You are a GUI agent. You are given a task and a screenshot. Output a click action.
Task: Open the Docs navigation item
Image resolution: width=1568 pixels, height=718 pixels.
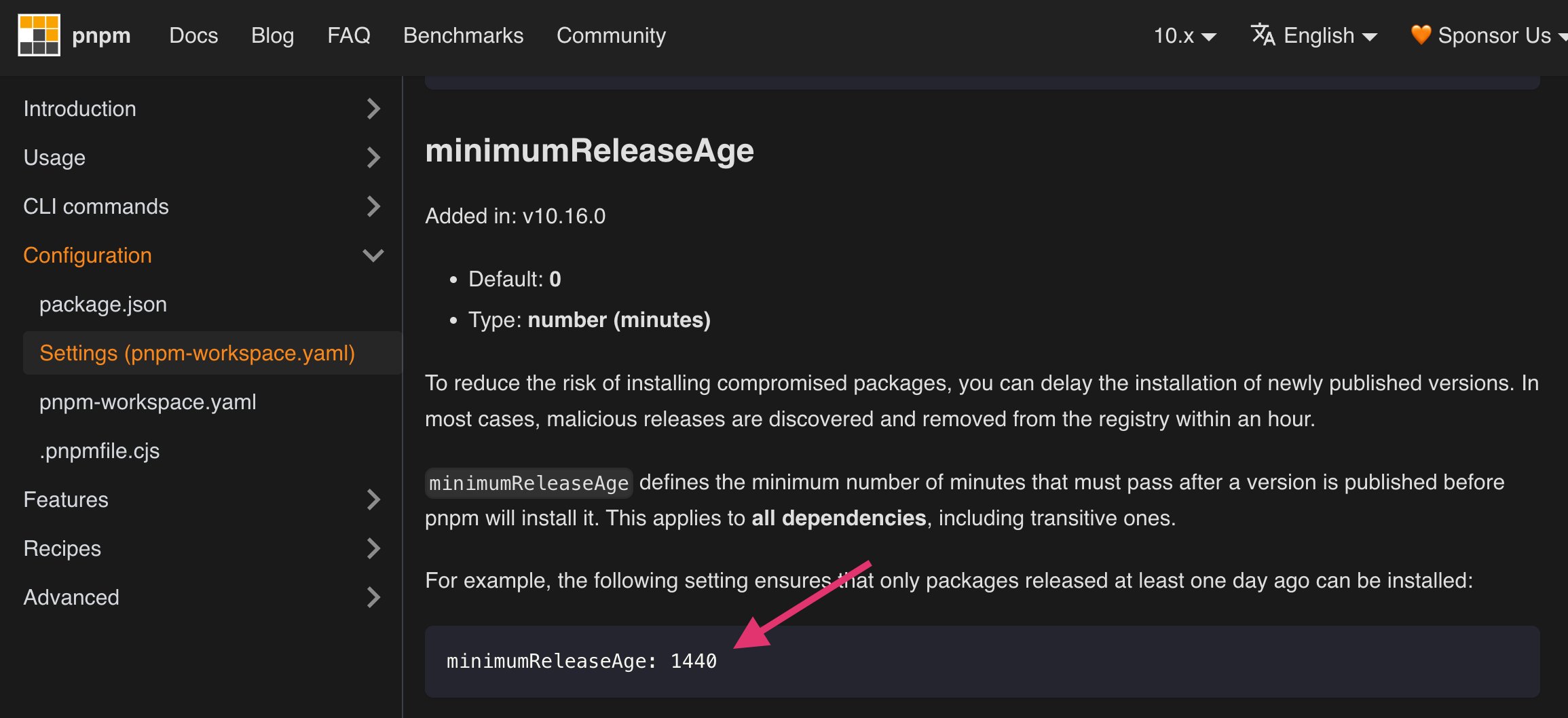(193, 35)
